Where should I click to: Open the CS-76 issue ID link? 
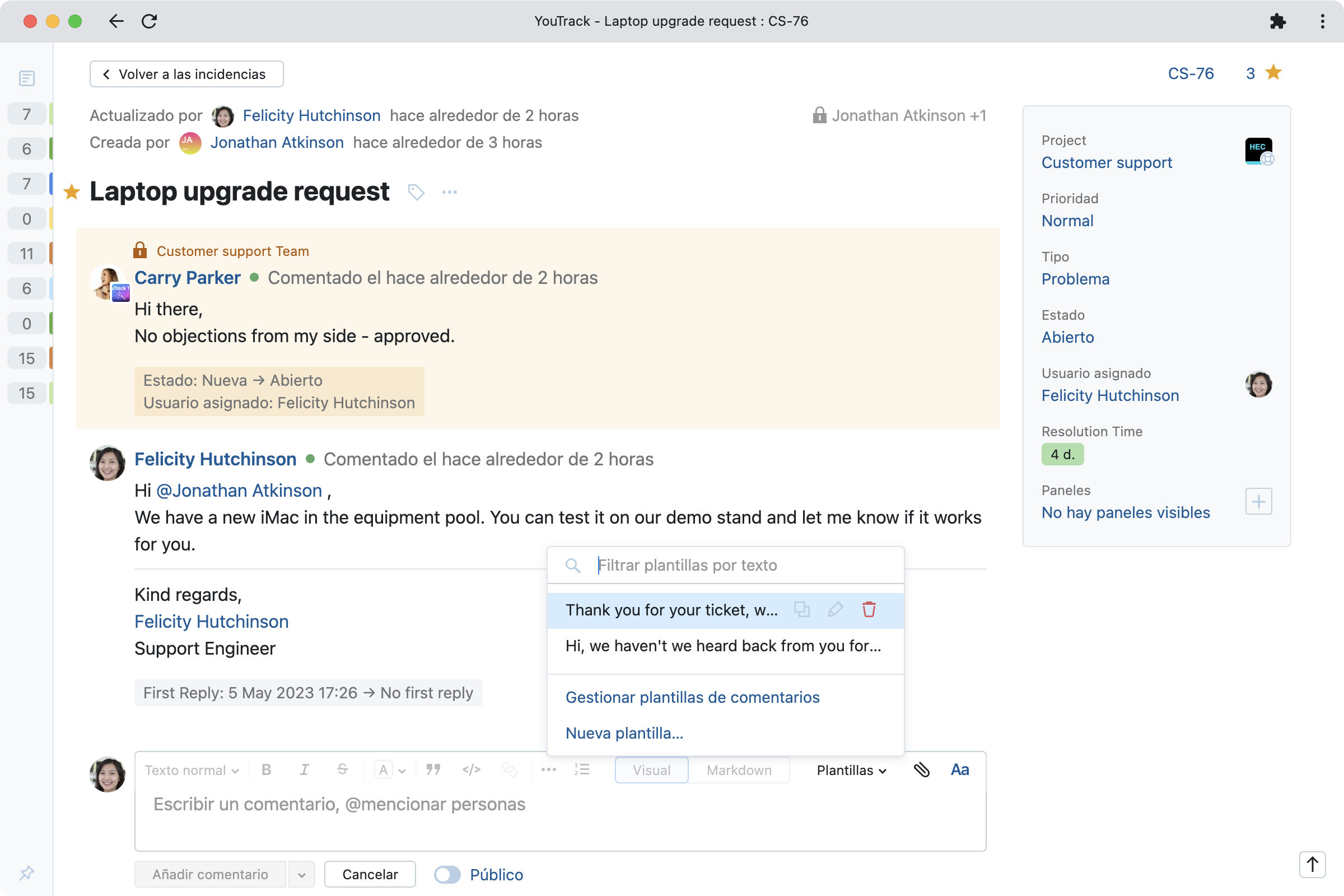(x=1191, y=73)
